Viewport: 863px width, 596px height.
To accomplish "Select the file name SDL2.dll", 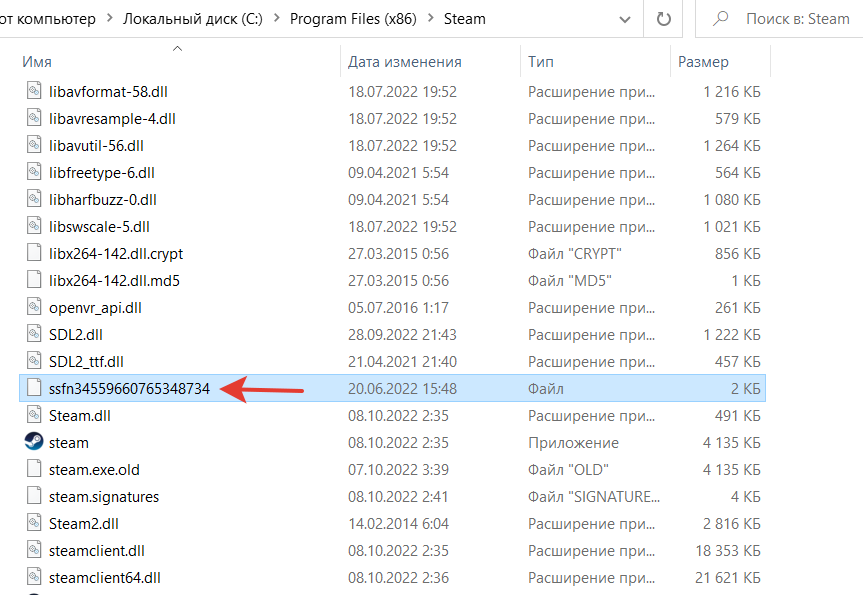I will point(75,334).
